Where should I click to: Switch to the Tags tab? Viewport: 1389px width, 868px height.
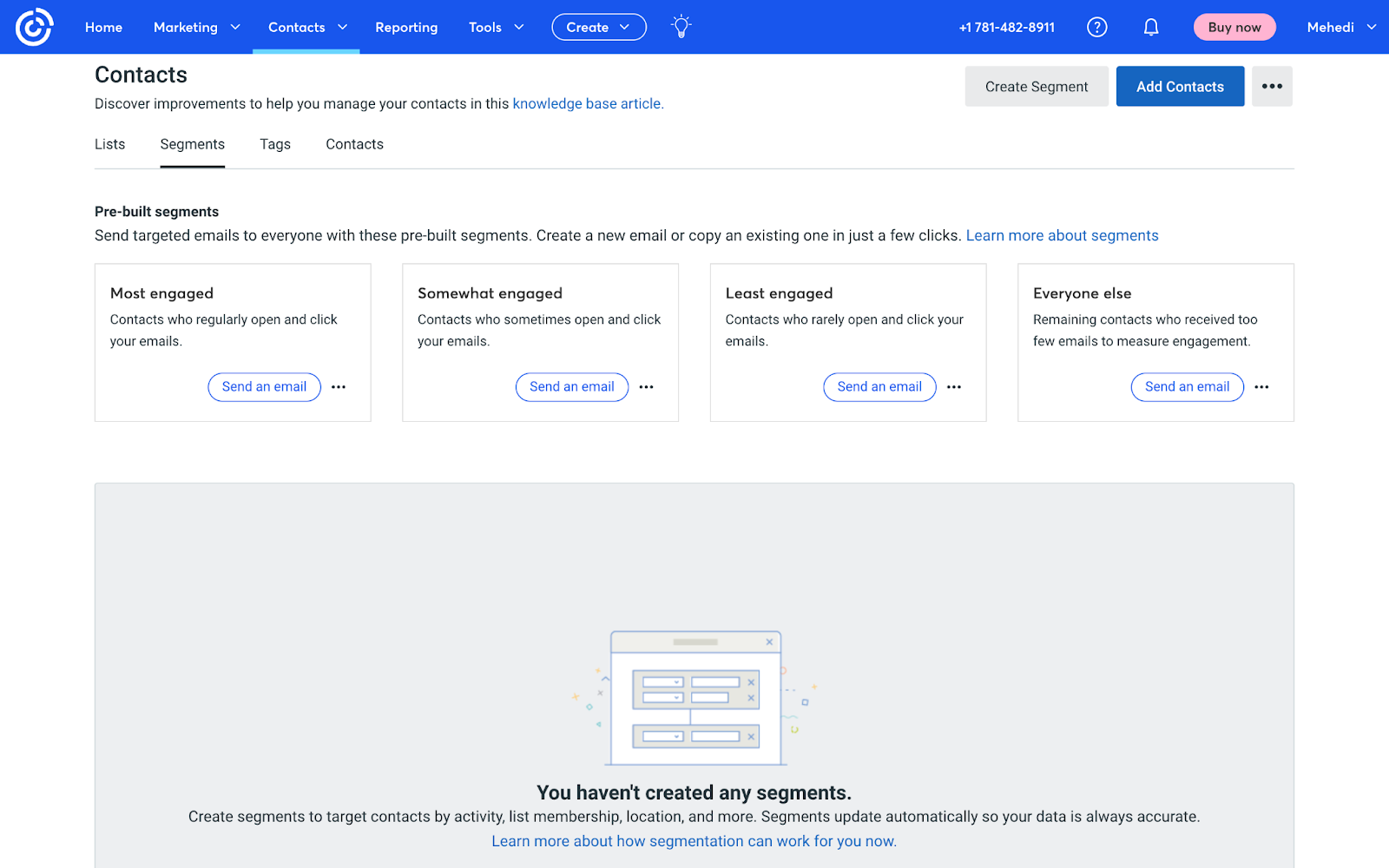pos(275,144)
